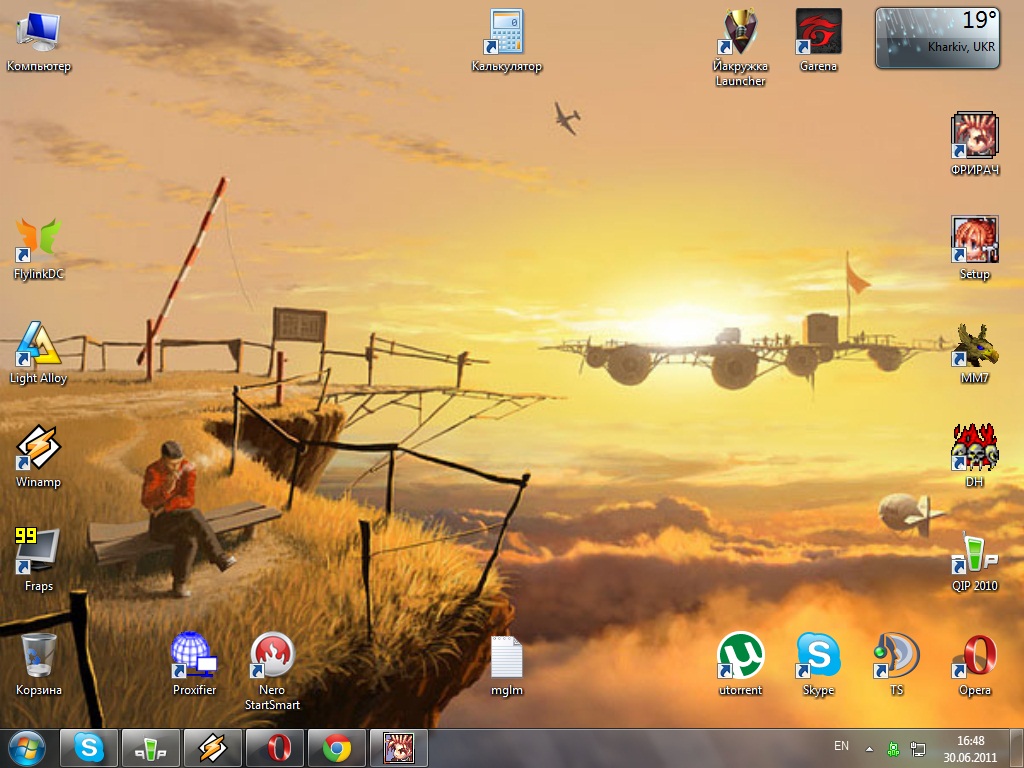Select the mglm text file
The width and height of the screenshot is (1024, 768).
507,665
